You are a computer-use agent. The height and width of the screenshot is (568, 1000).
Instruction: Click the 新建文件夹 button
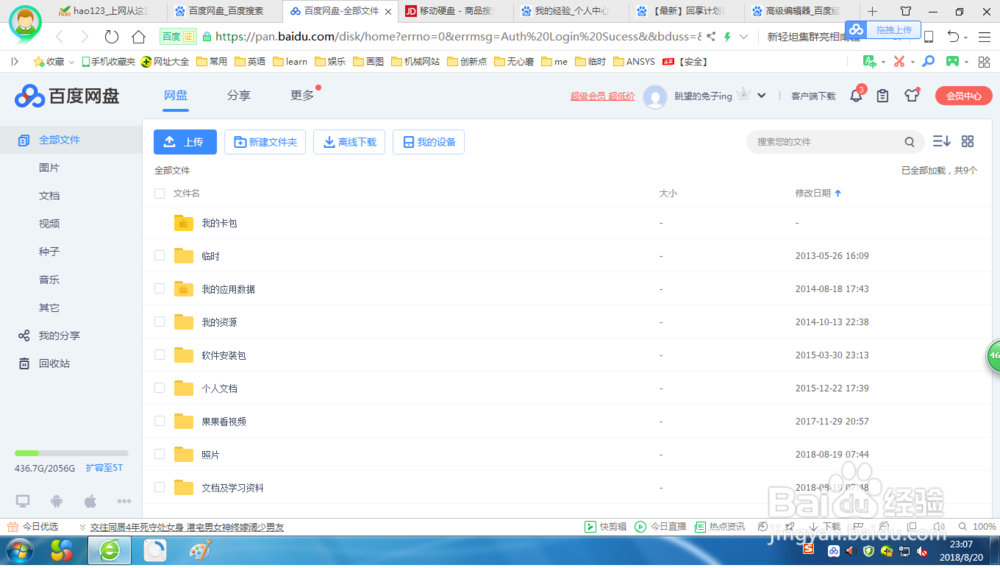tap(265, 142)
